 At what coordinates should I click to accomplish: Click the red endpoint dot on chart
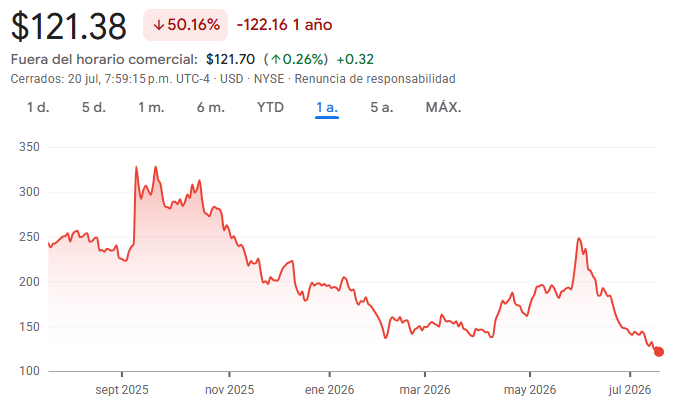[x=659, y=352]
